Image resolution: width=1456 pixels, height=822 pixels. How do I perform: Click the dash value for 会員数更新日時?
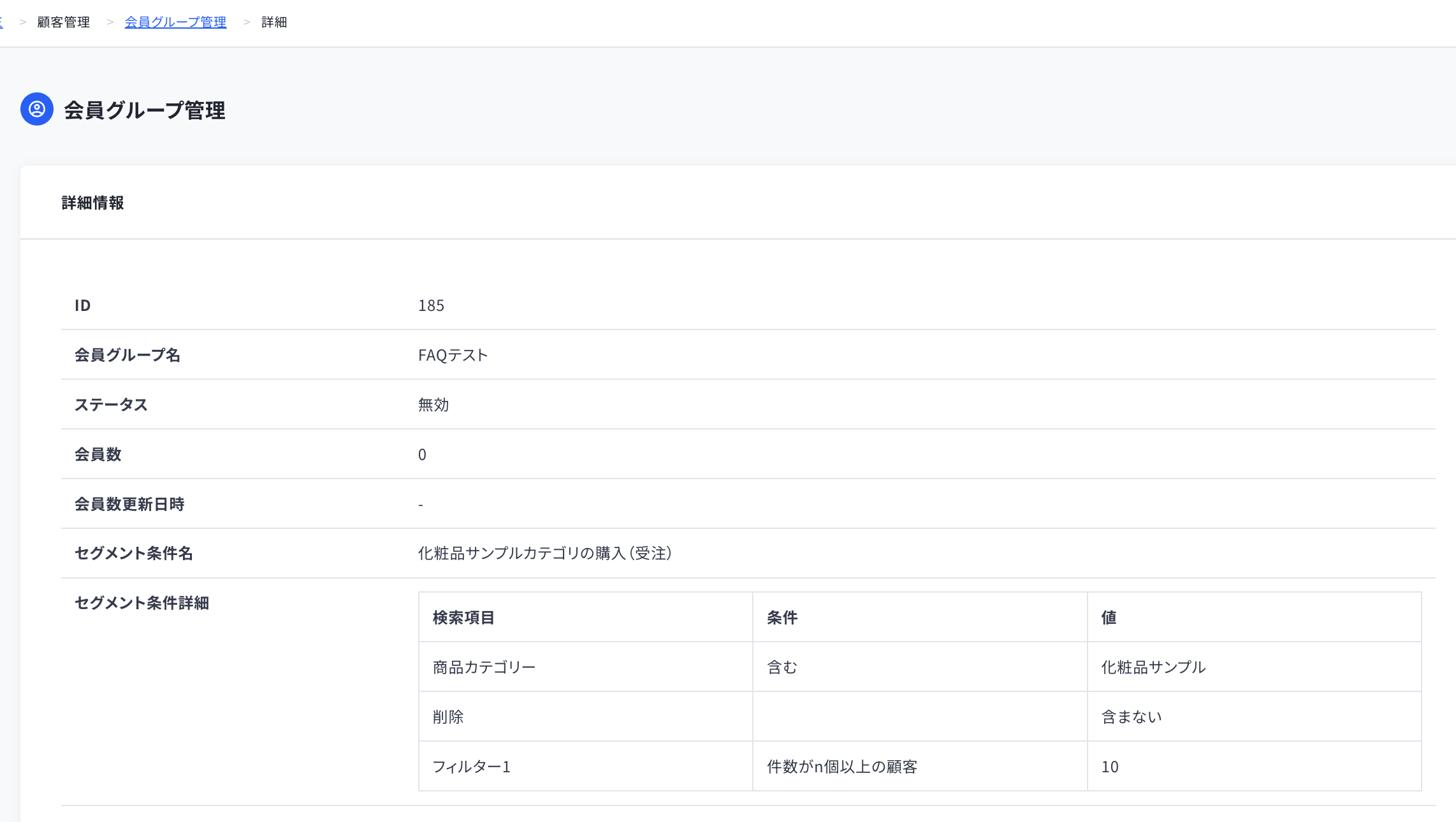click(421, 505)
